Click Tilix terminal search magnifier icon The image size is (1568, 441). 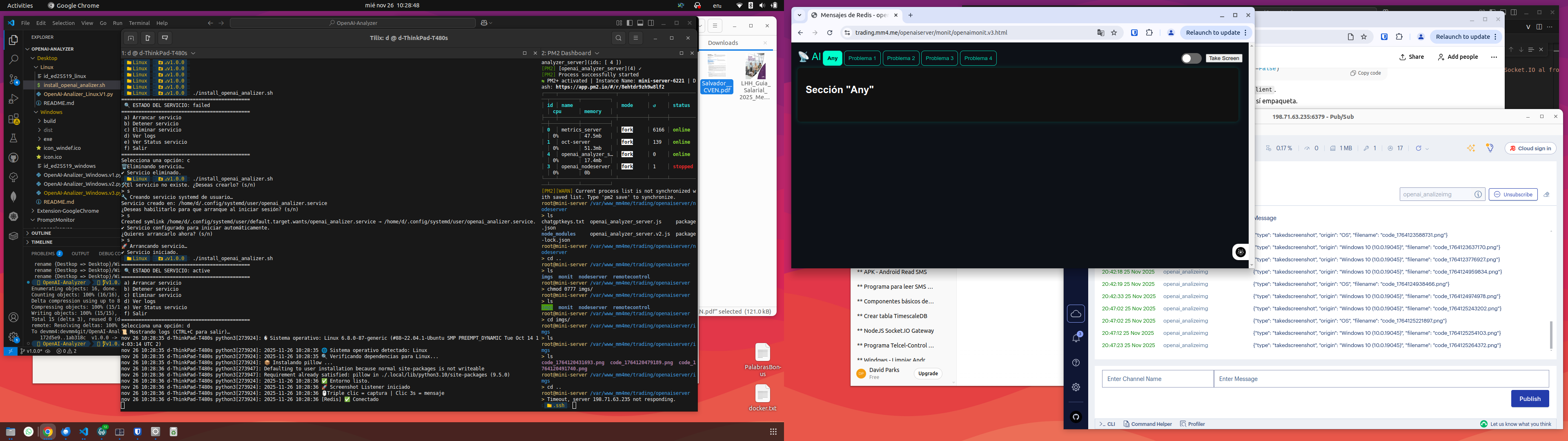coord(619,38)
